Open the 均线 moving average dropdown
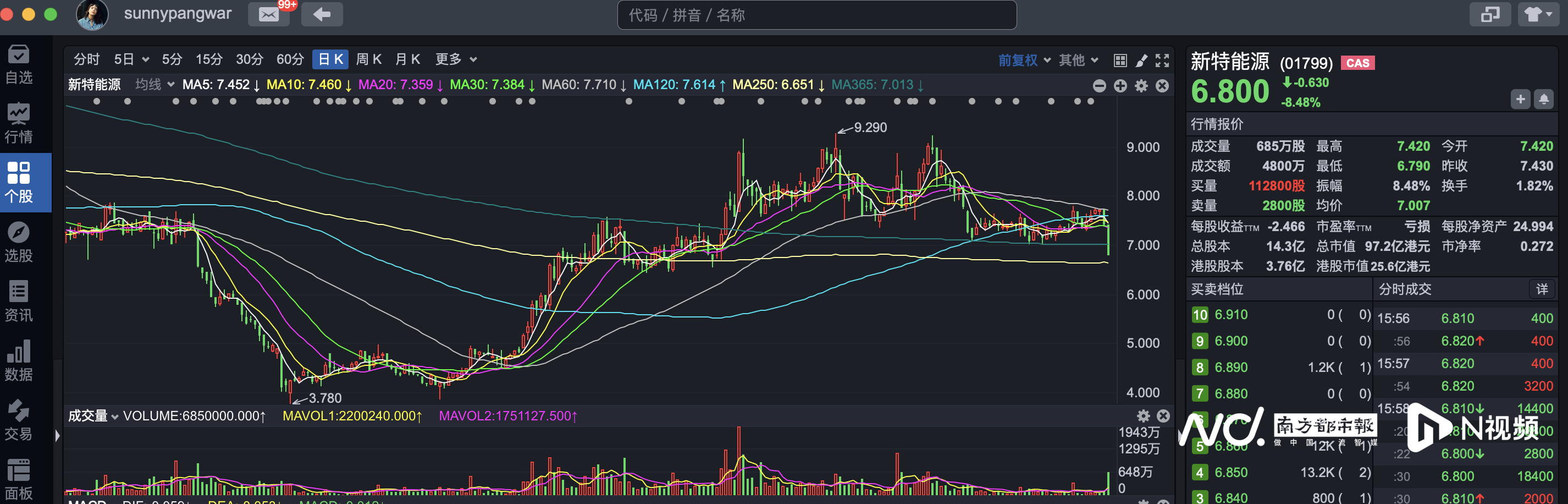This screenshot has width=1568, height=504. click(x=154, y=85)
